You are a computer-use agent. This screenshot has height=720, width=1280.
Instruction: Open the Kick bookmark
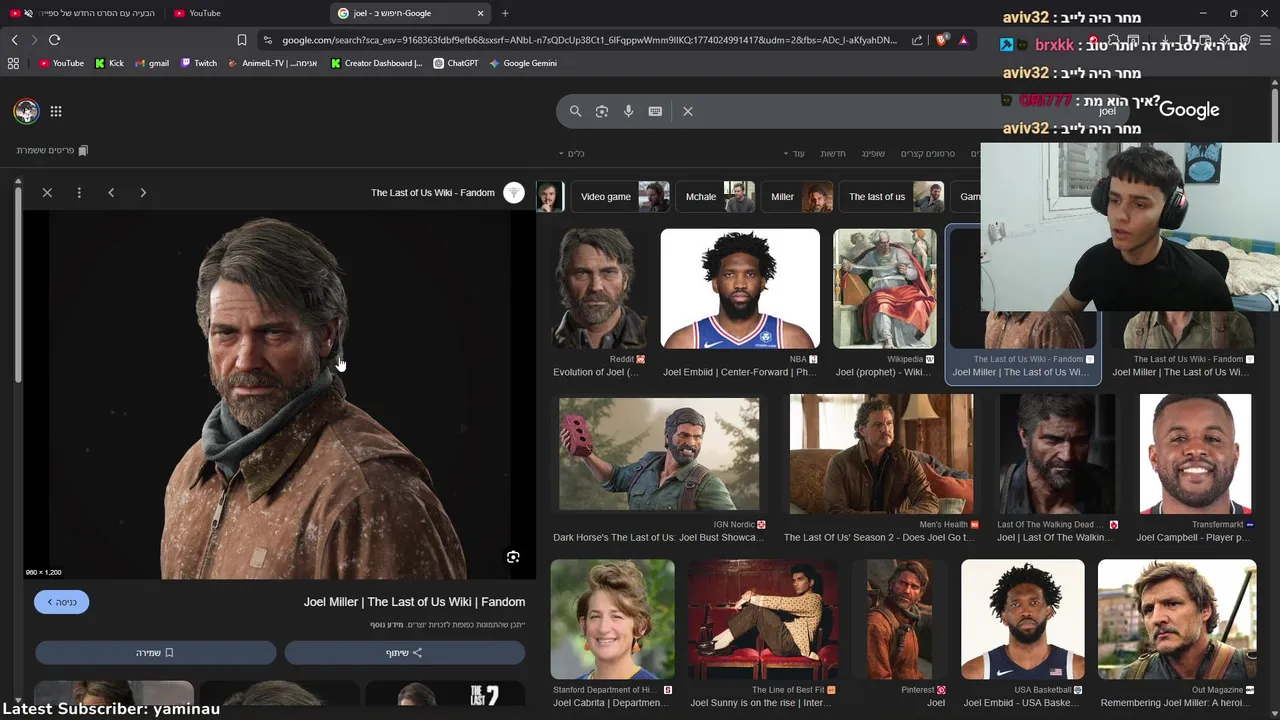(109, 63)
